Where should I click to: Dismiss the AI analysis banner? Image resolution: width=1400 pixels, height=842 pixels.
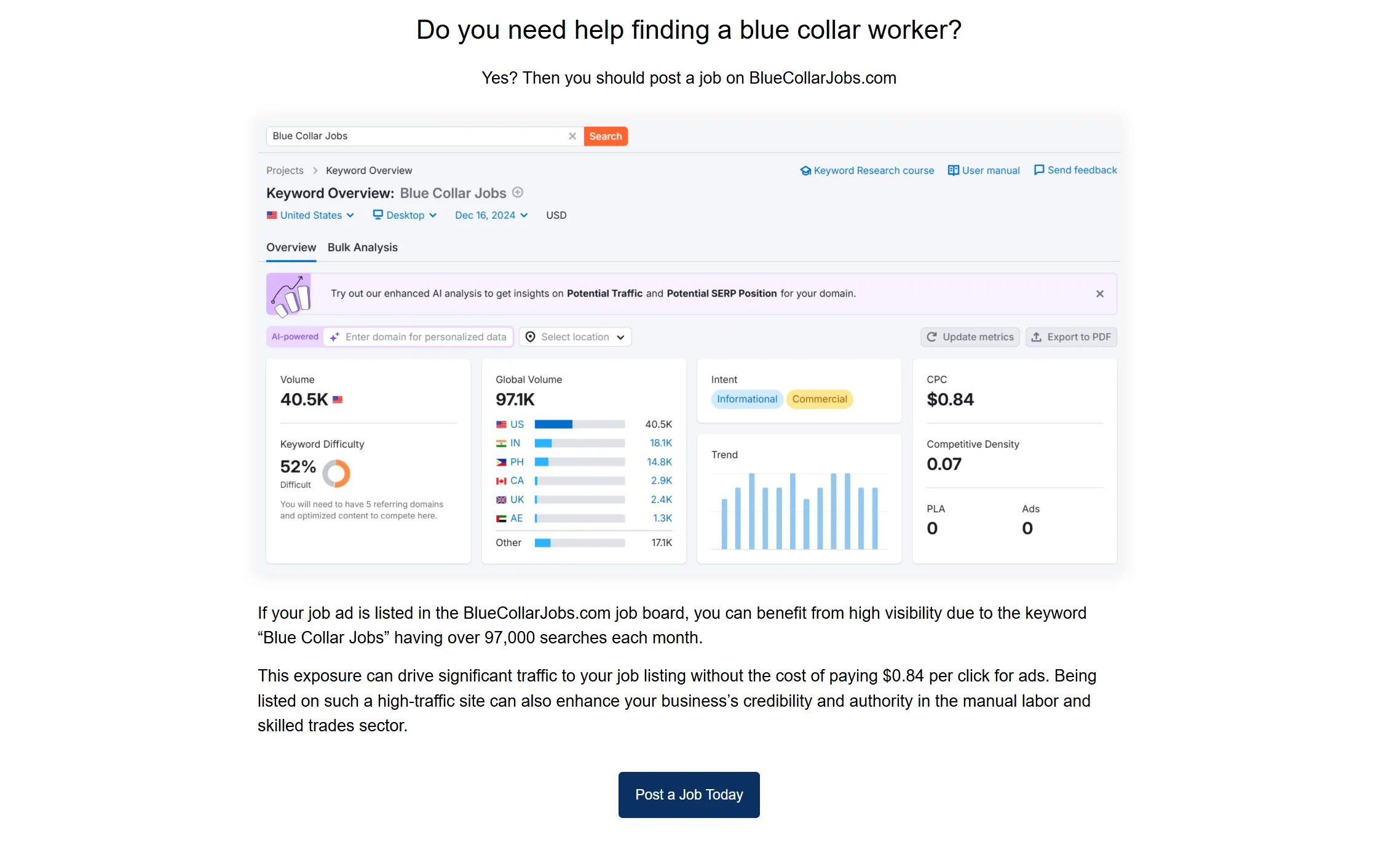(x=1099, y=294)
